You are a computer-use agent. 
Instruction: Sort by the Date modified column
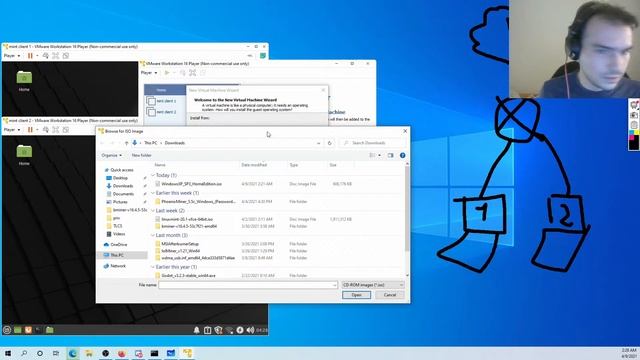254,165
